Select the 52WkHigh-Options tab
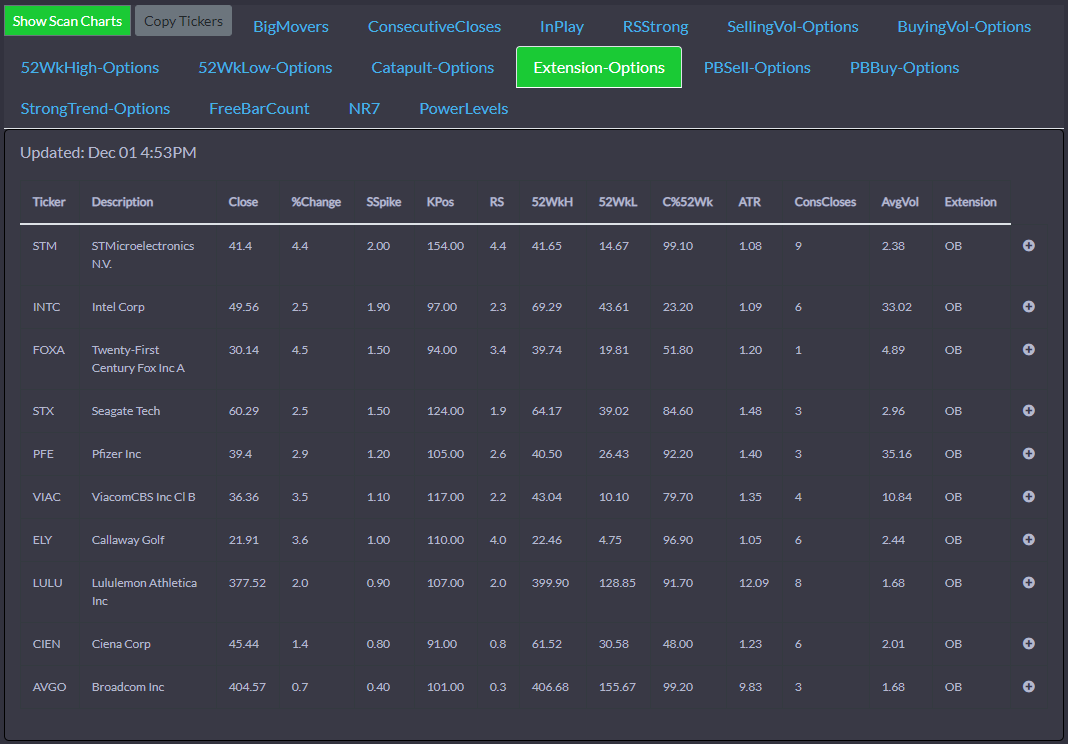 (90, 68)
